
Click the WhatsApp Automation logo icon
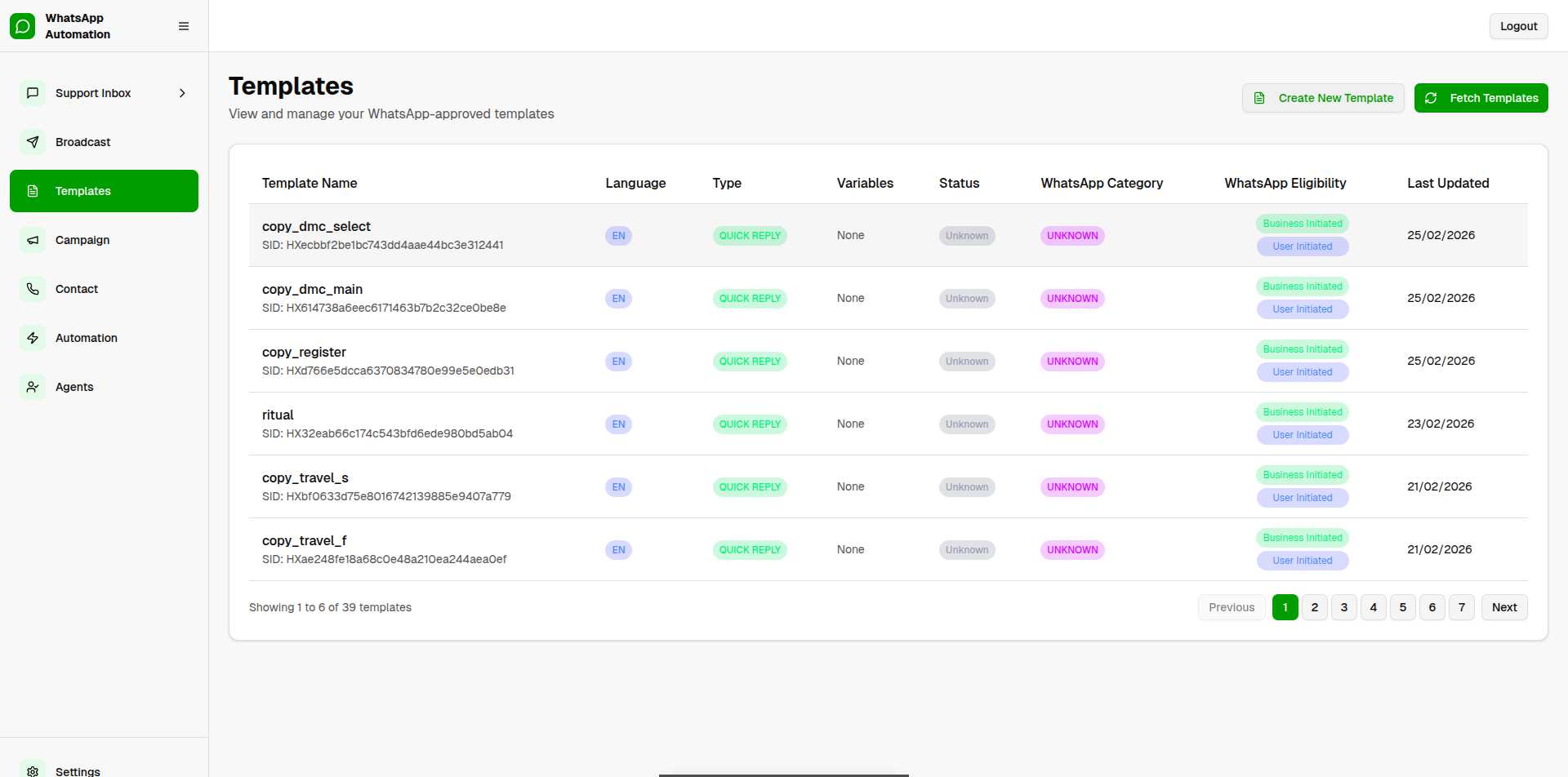20,25
